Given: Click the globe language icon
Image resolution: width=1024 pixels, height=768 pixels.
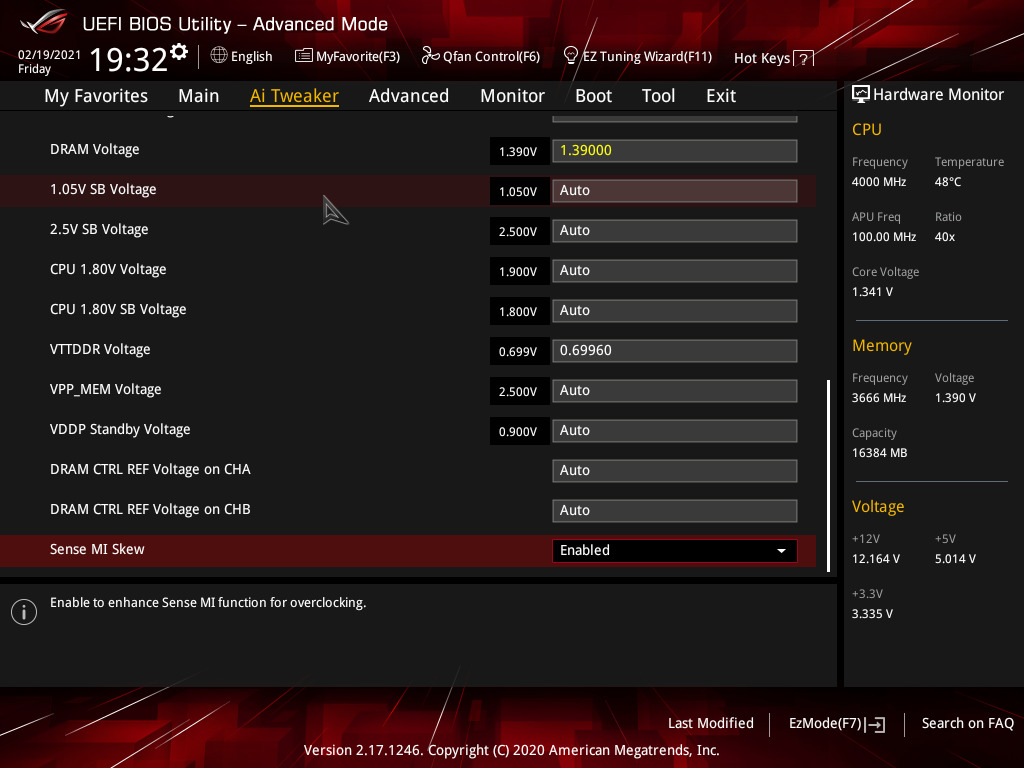Looking at the screenshot, I should (219, 56).
